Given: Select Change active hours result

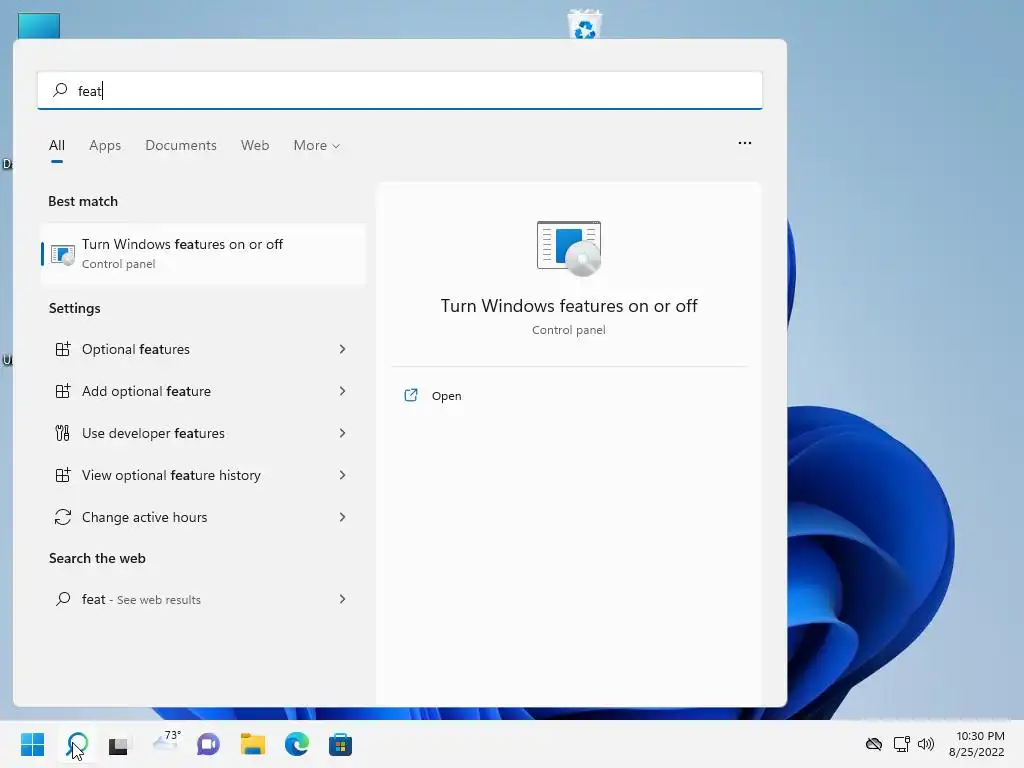Looking at the screenshot, I should click(x=203, y=517).
